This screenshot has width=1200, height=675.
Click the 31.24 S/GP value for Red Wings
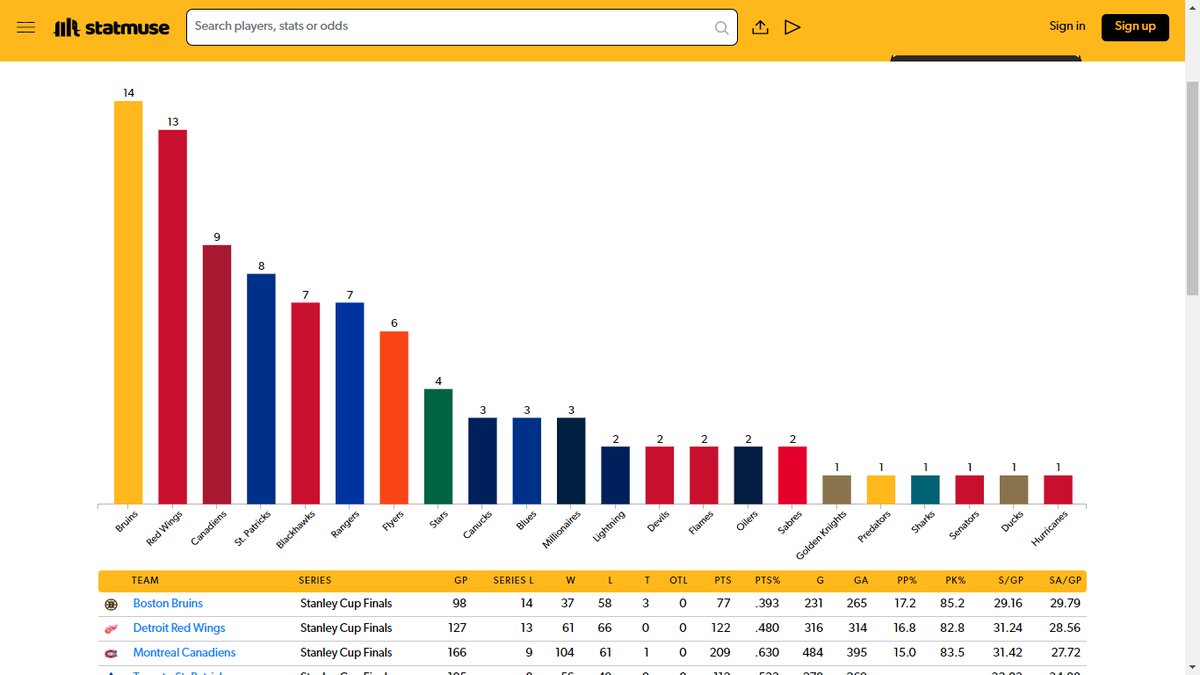pos(1007,628)
